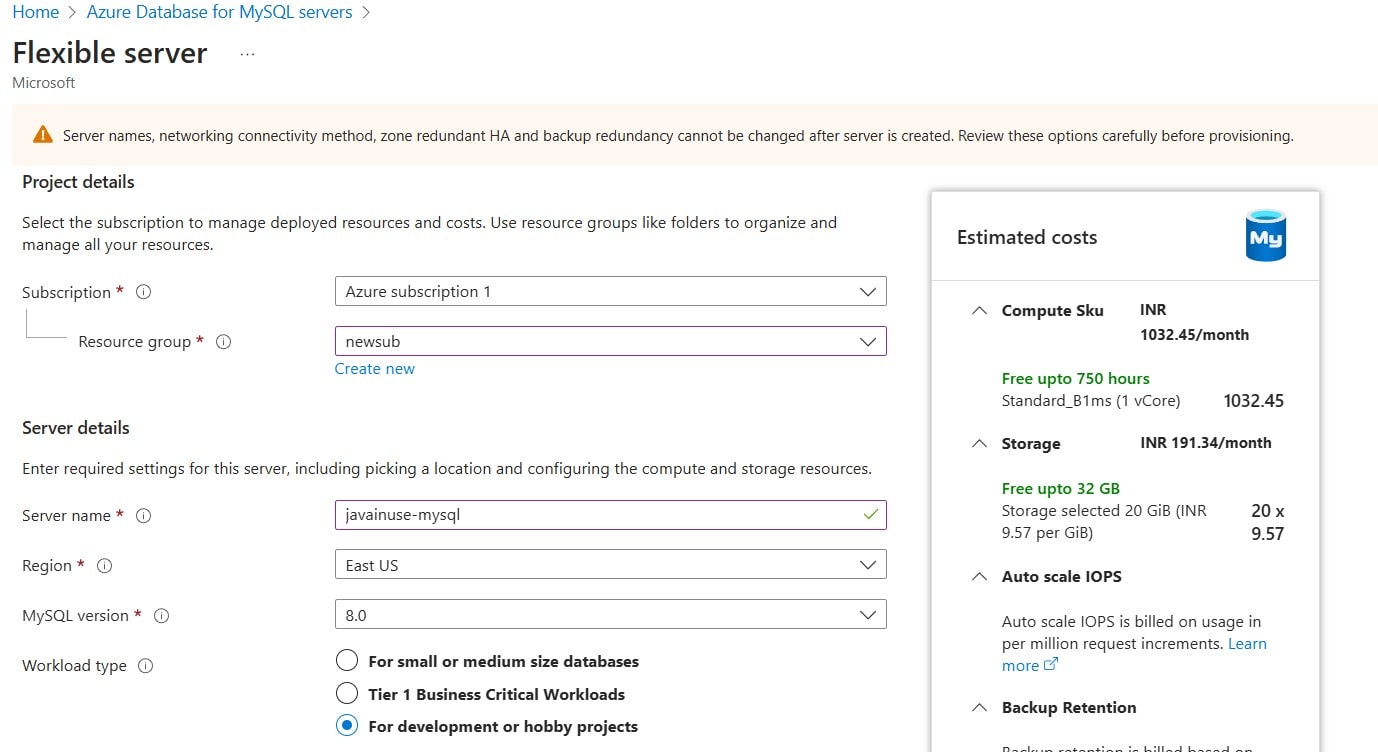
Task: Click the Resource group info icon
Action: click(x=224, y=342)
